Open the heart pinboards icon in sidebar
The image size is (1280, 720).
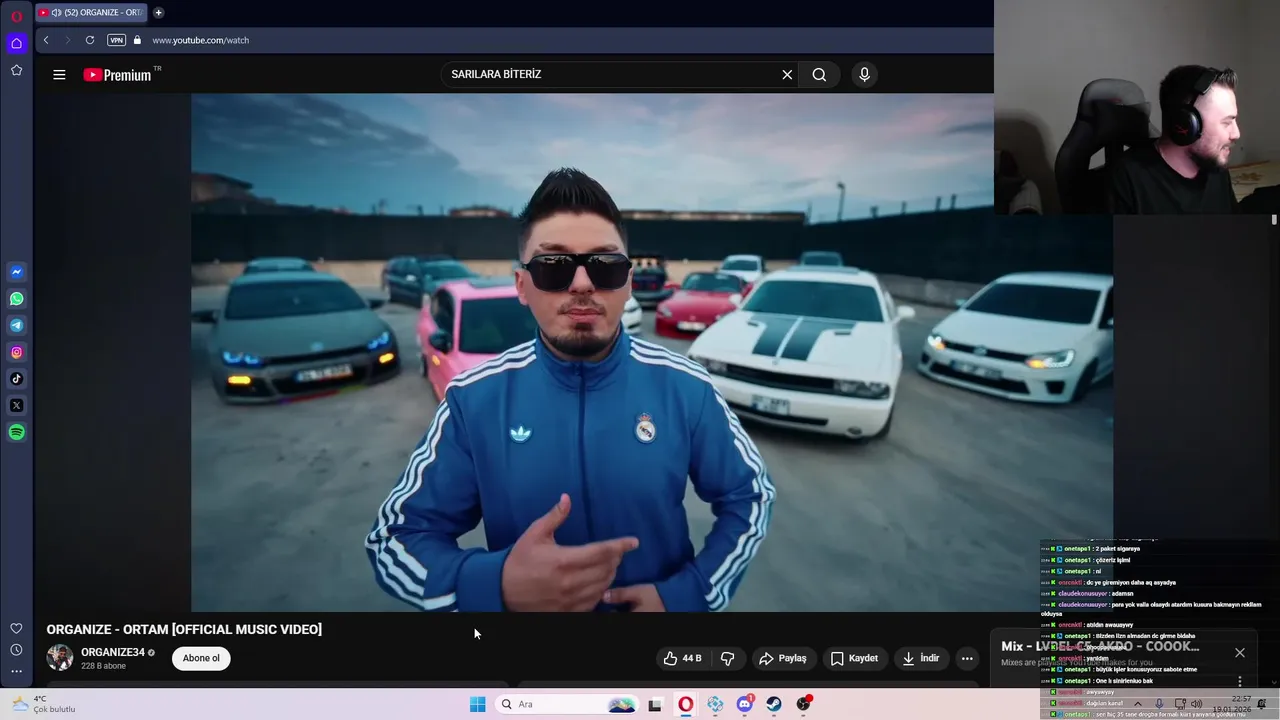tap(16, 628)
